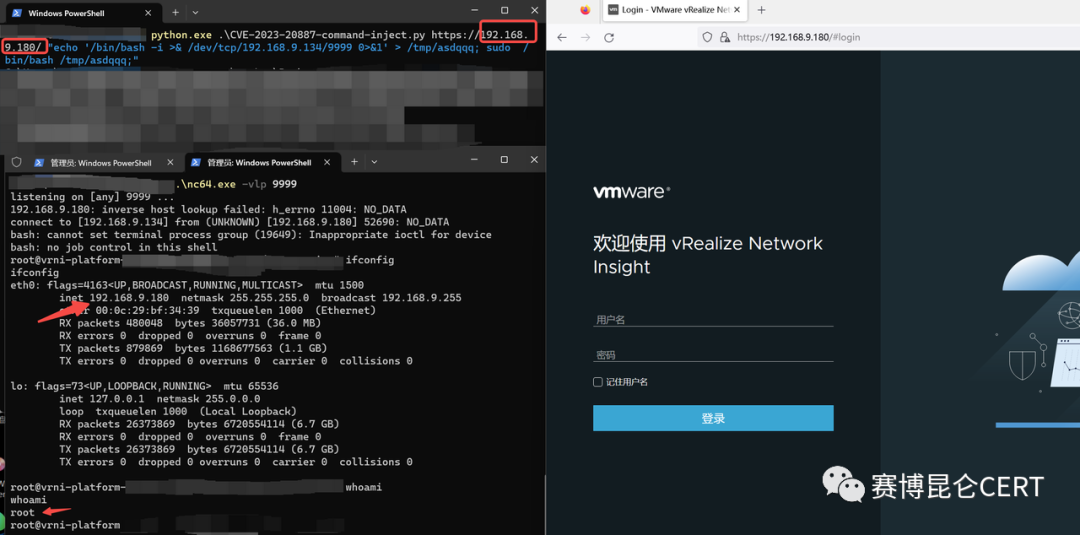Close first 管理员: Windows PowerShell tab

point(169,162)
